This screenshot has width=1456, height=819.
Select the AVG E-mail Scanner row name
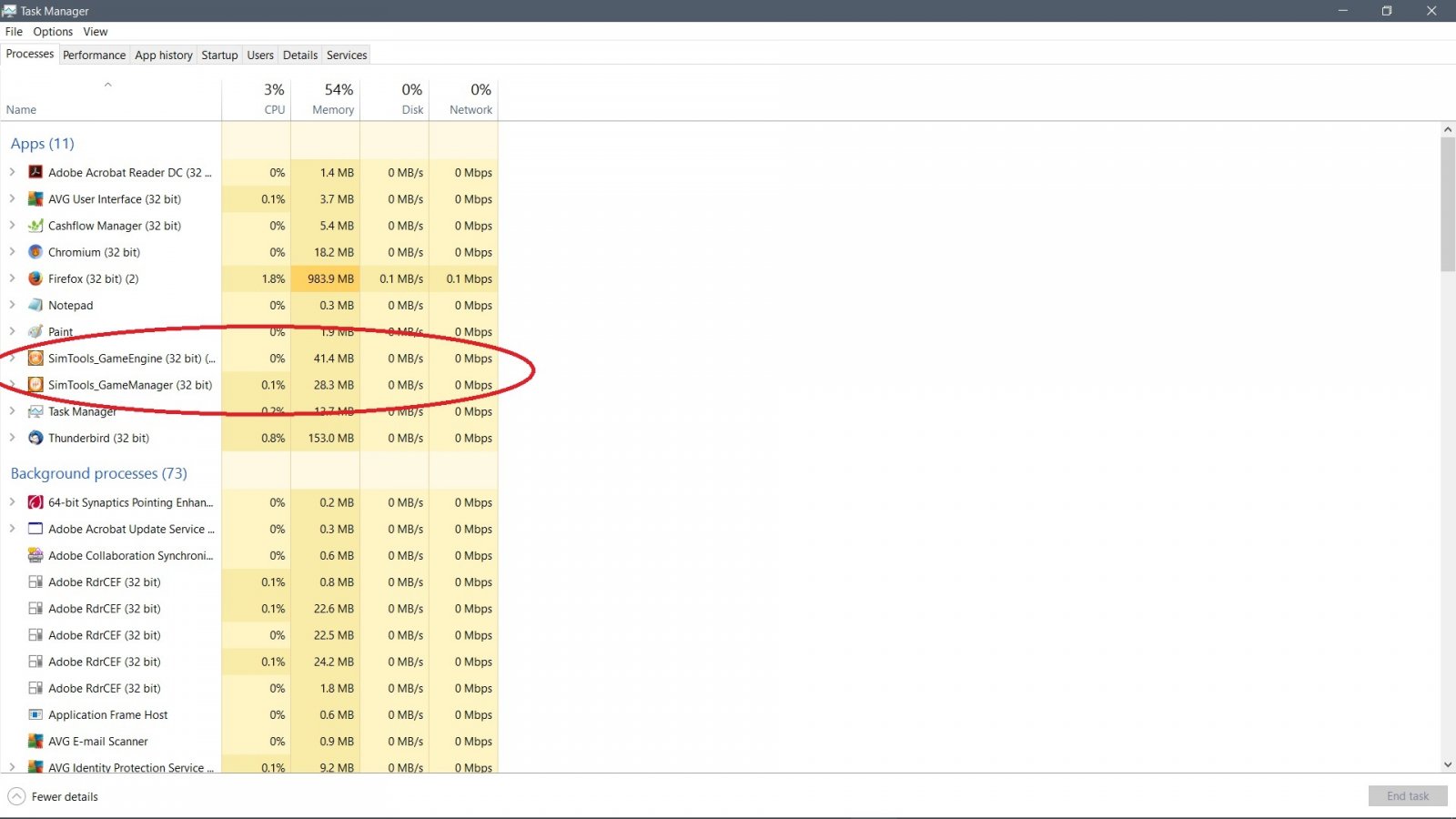[98, 741]
